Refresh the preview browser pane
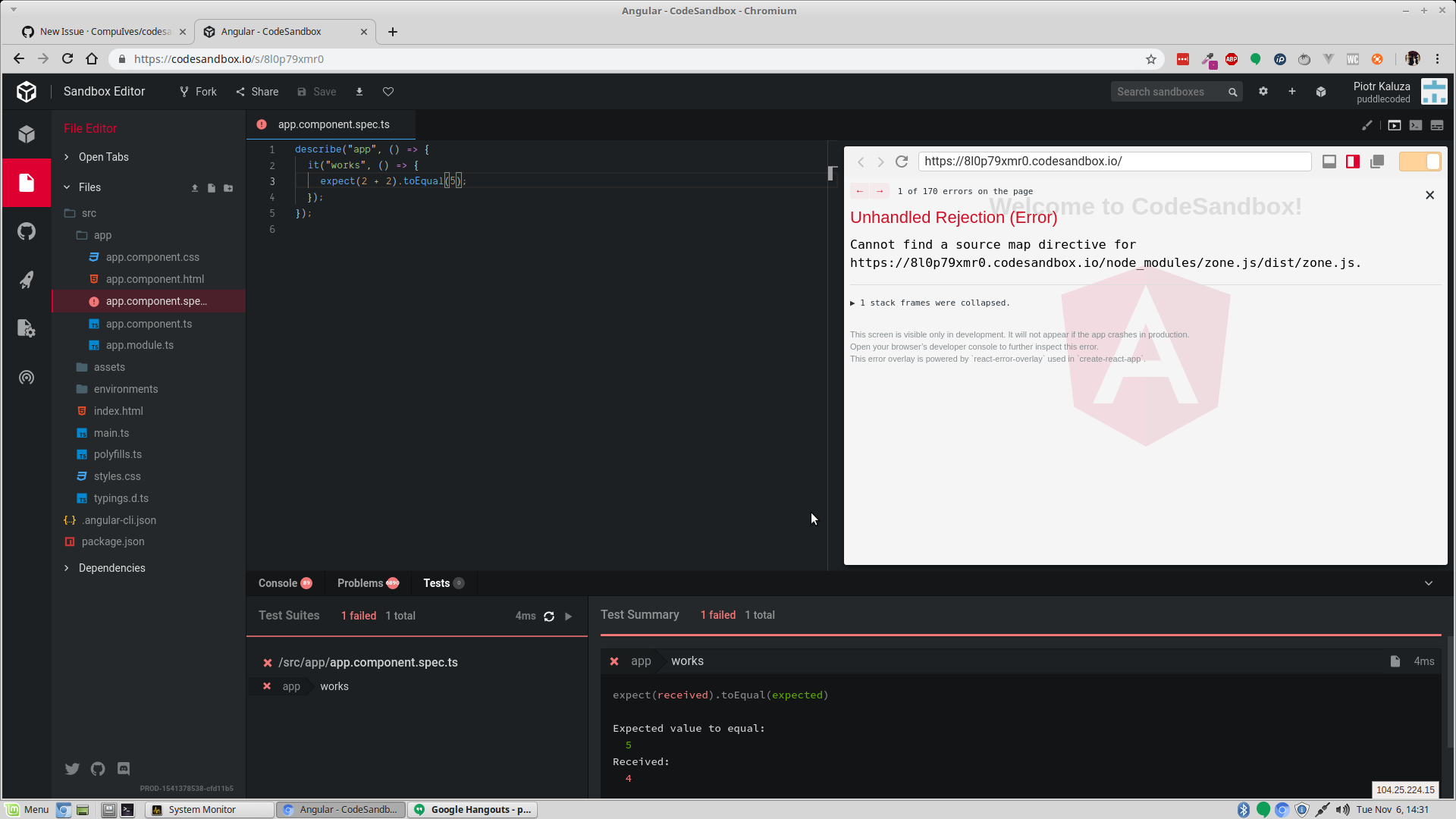The image size is (1456, 819). click(902, 162)
